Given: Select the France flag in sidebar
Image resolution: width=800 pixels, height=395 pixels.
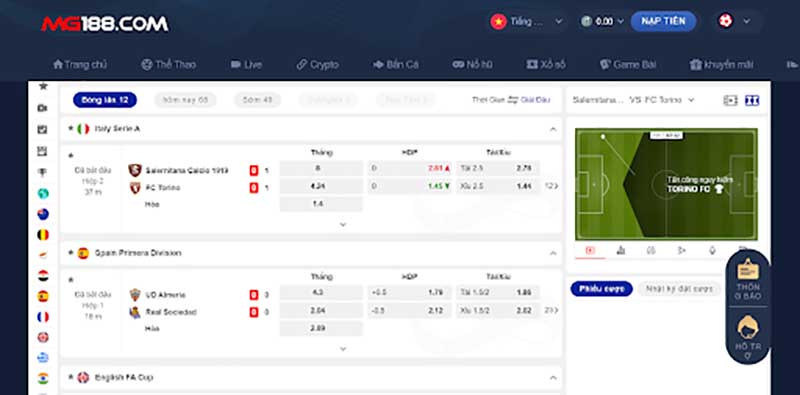Looking at the screenshot, I should (43, 317).
